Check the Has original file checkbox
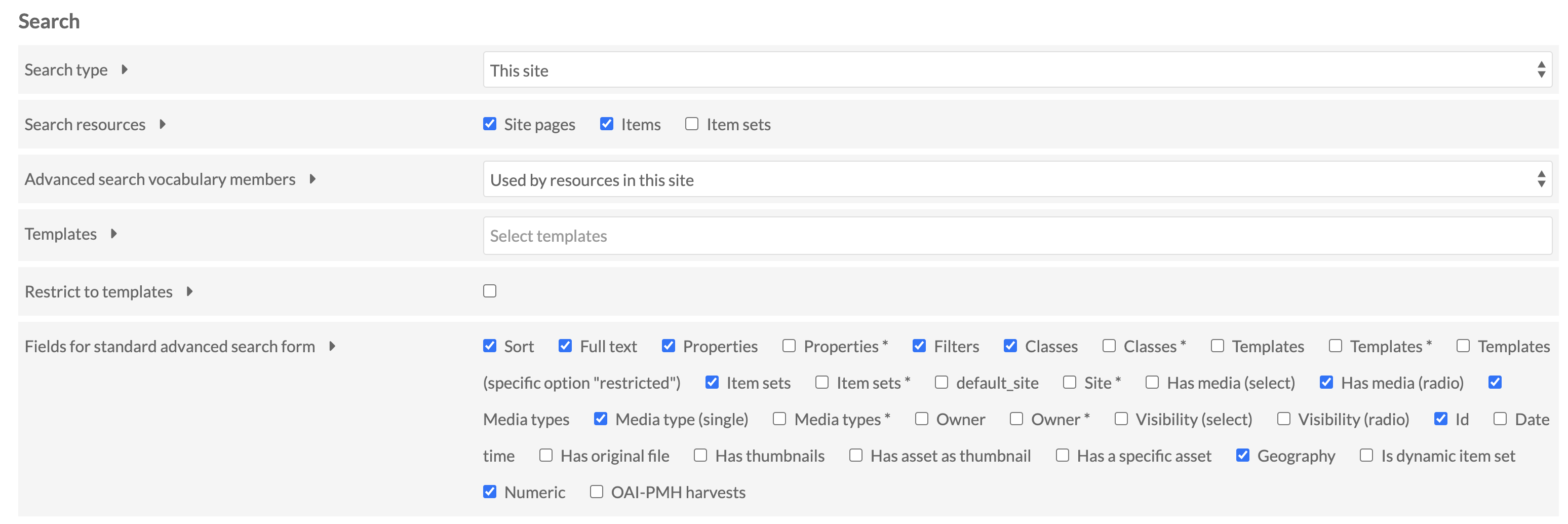 [545, 456]
